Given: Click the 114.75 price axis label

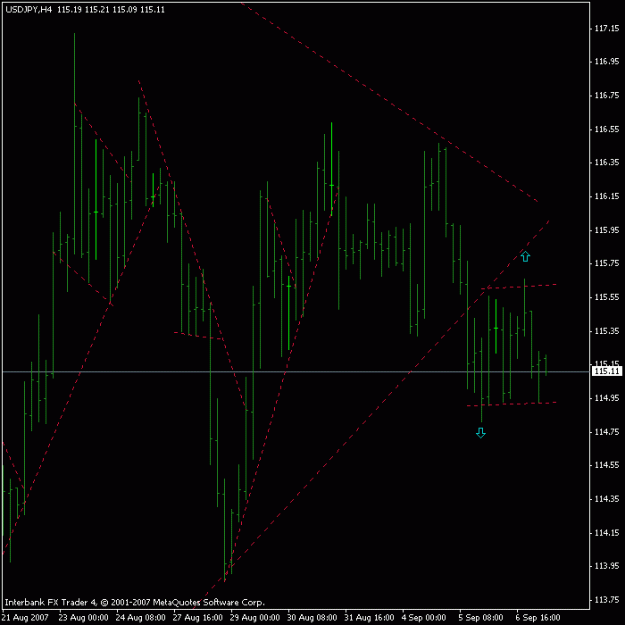Looking at the screenshot, I should click(x=607, y=432).
